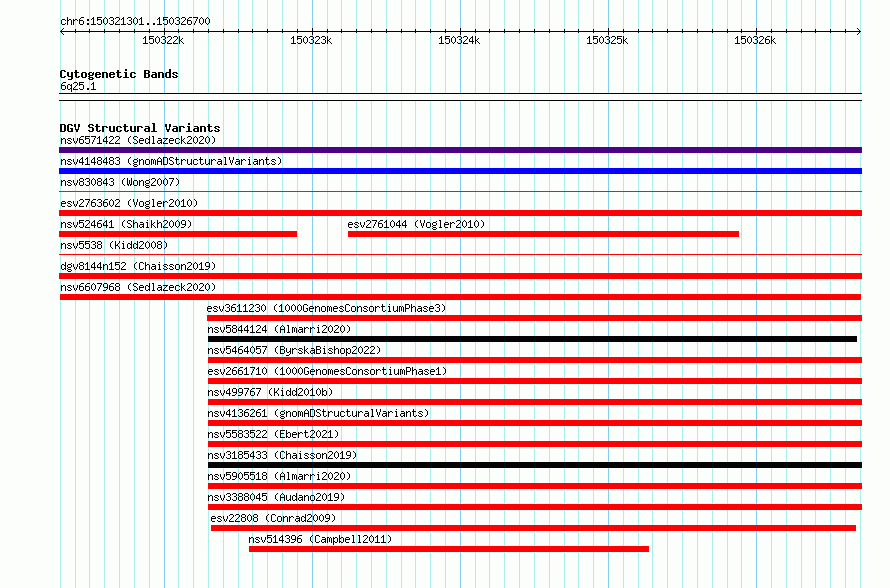Select the red bar under esv2763602
Viewport: 890px width, 588px height.
460,213
